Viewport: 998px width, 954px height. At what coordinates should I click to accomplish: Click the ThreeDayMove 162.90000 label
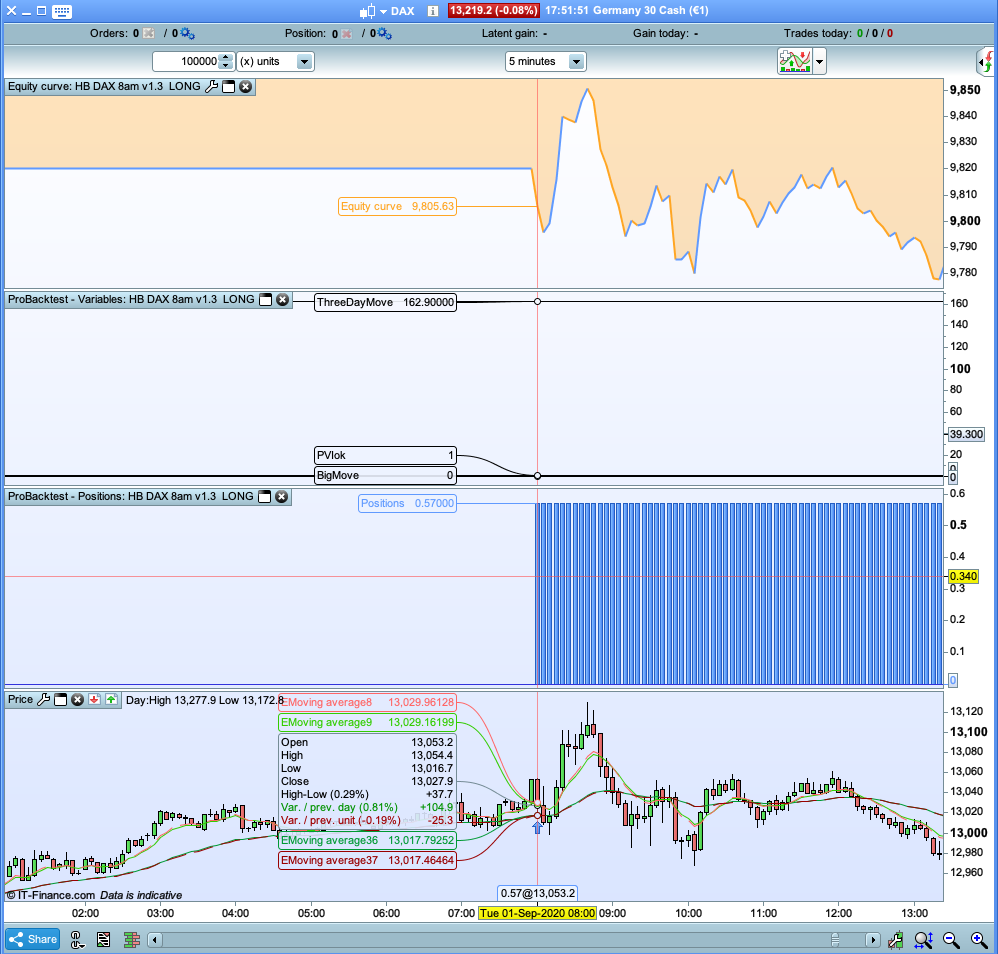(385, 302)
